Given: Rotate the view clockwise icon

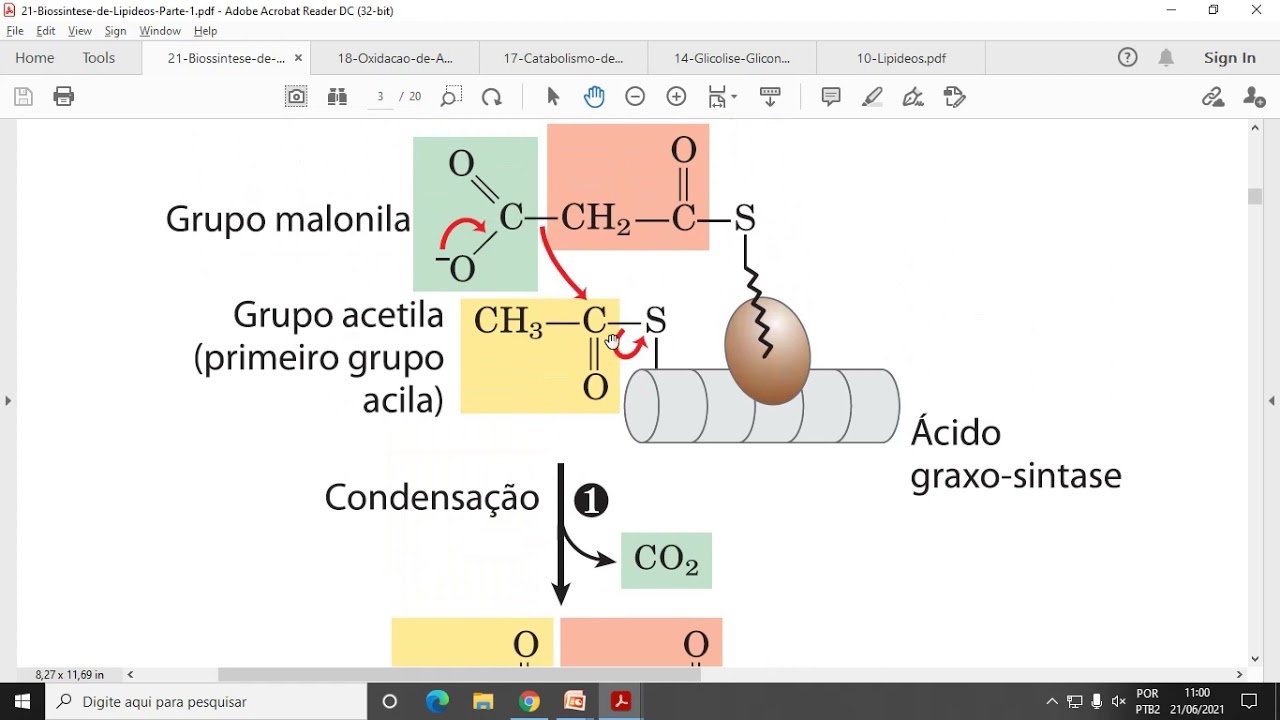Looking at the screenshot, I should coord(492,97).
